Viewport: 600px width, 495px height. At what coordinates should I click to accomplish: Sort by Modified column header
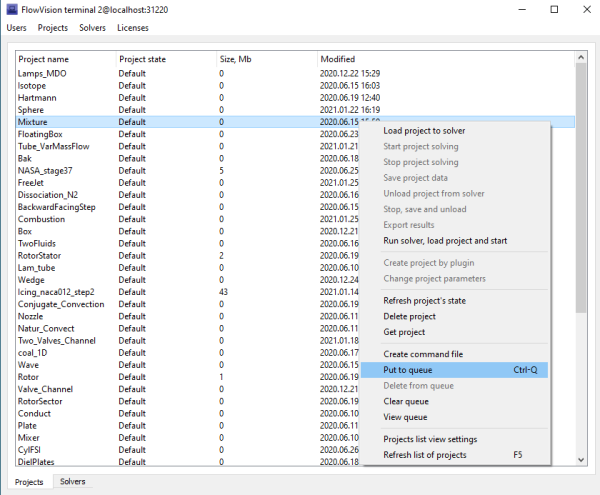coord(445,59)
